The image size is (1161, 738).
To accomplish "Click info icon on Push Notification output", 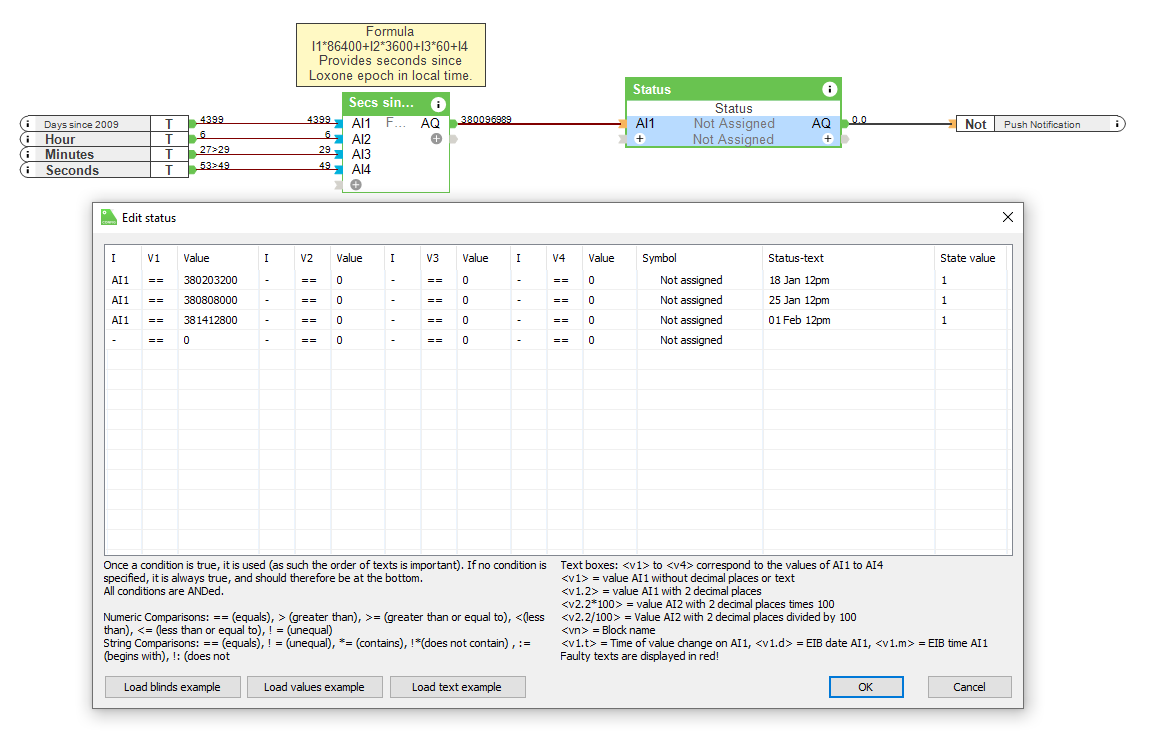I will pyautogui.click(x=1117, y=124).
